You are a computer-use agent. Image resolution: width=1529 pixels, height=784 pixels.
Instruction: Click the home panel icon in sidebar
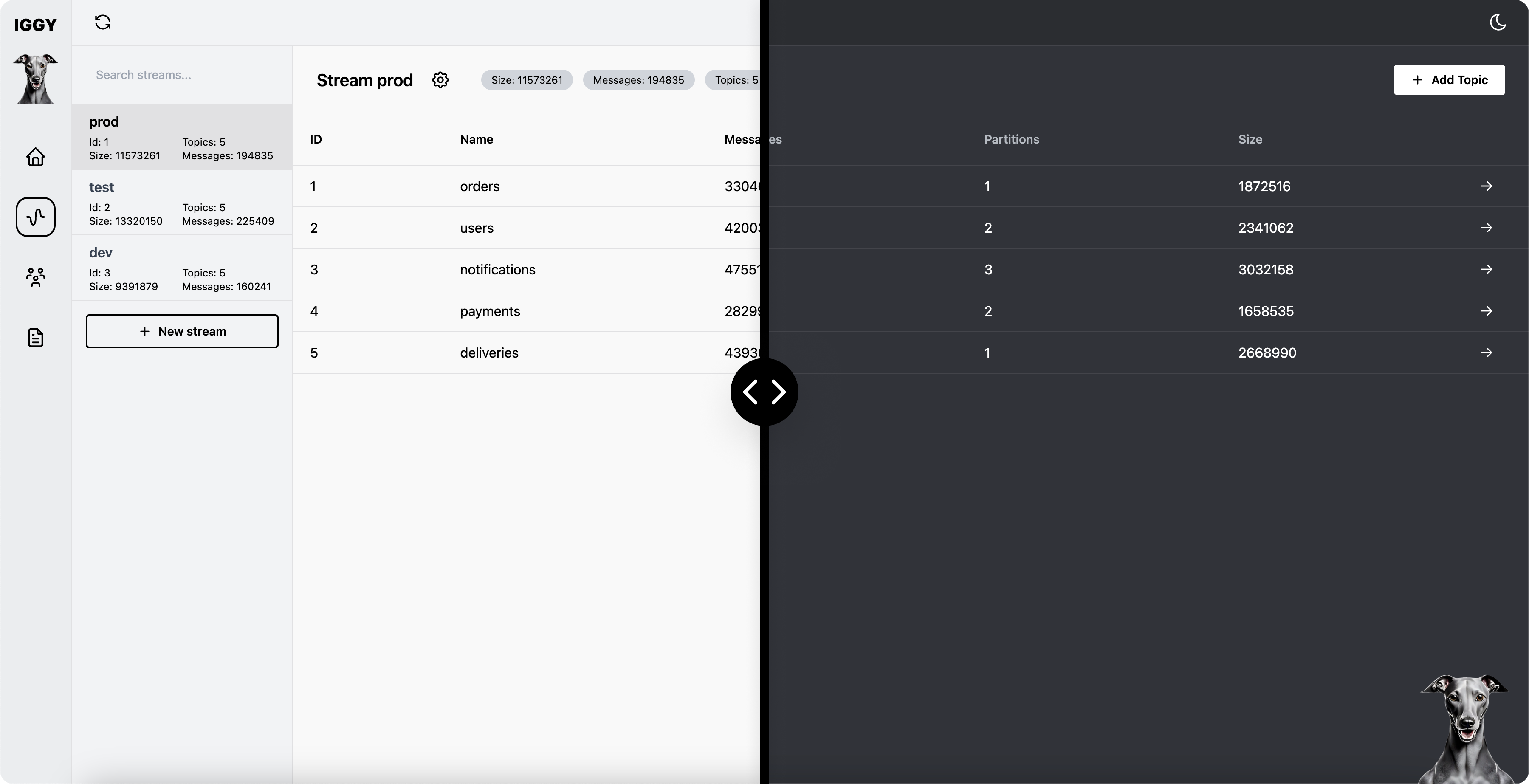tap(35, 157)
